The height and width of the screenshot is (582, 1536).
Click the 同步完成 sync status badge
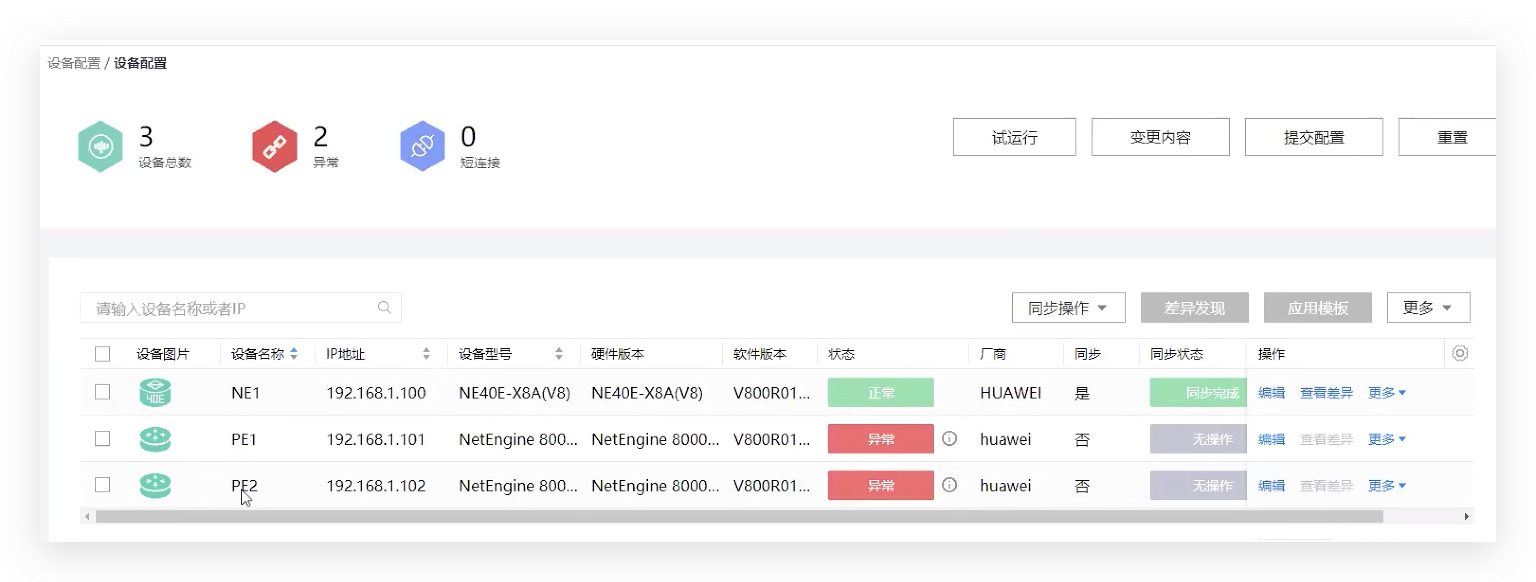(1198, 393)
